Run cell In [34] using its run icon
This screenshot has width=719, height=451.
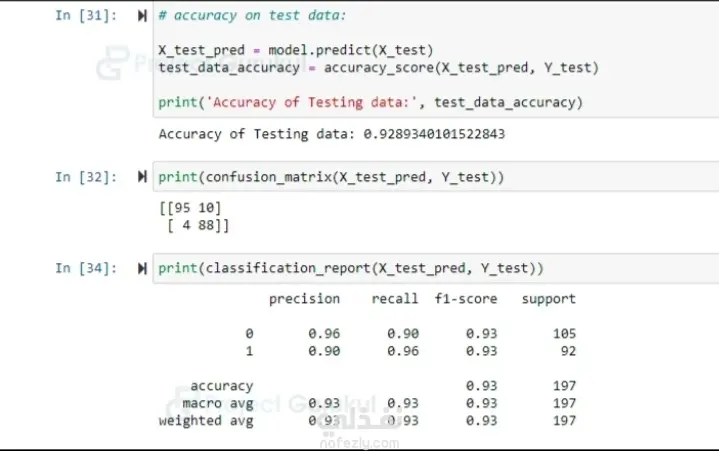coord(142,268)
